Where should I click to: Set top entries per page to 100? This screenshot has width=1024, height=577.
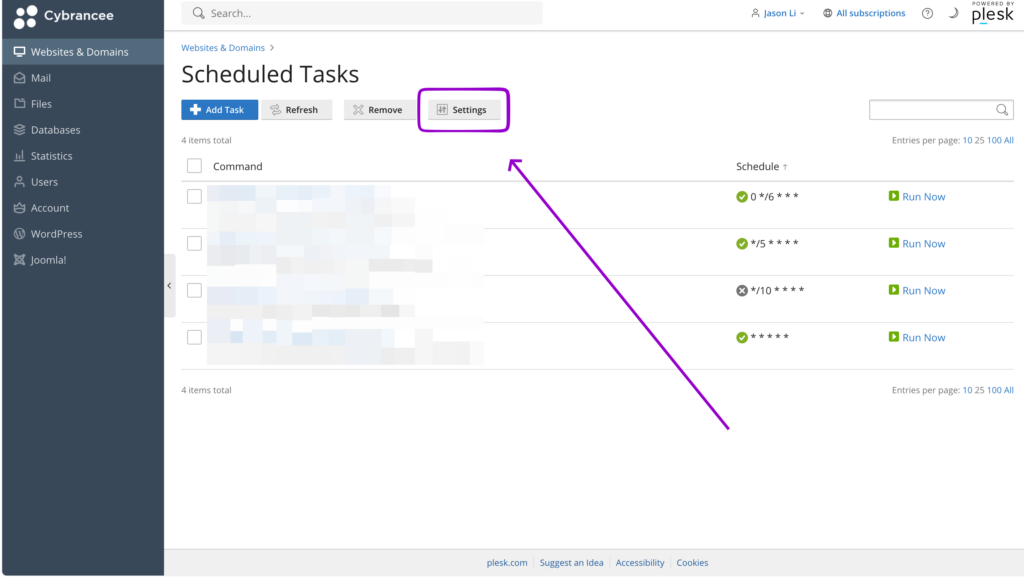[994, 140]
